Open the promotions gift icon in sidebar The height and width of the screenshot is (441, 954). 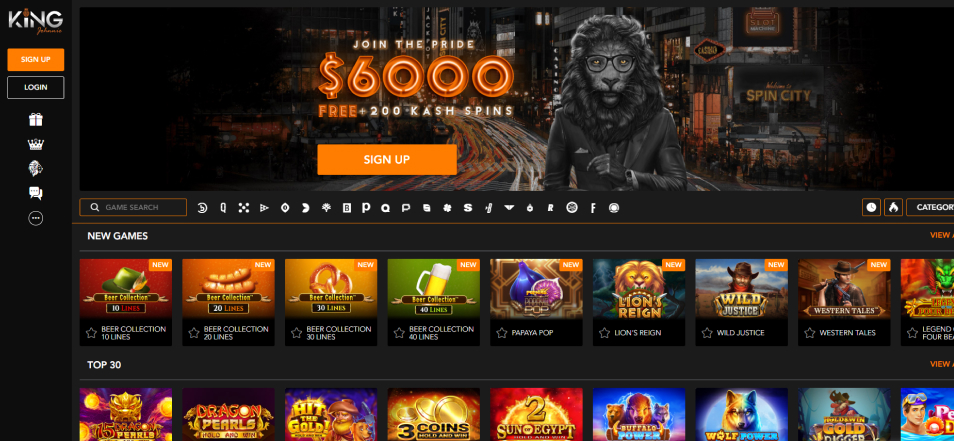point(36,120)
